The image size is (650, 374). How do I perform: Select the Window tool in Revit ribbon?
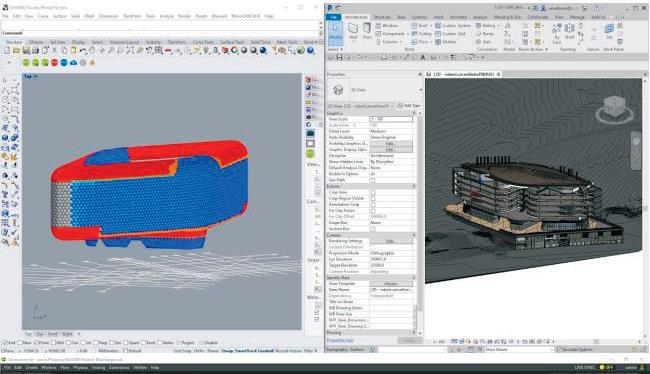coord(387,26)
